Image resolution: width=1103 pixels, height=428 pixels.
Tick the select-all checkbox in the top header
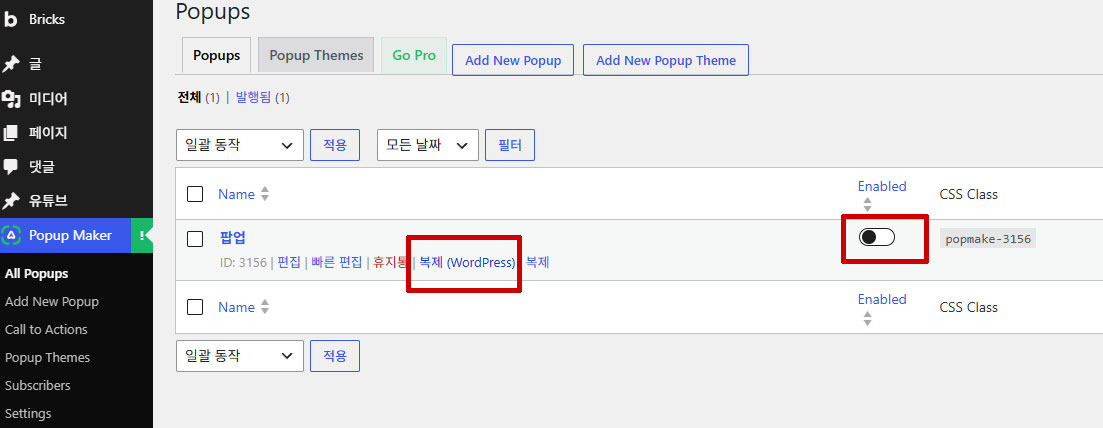click(195, 194)
